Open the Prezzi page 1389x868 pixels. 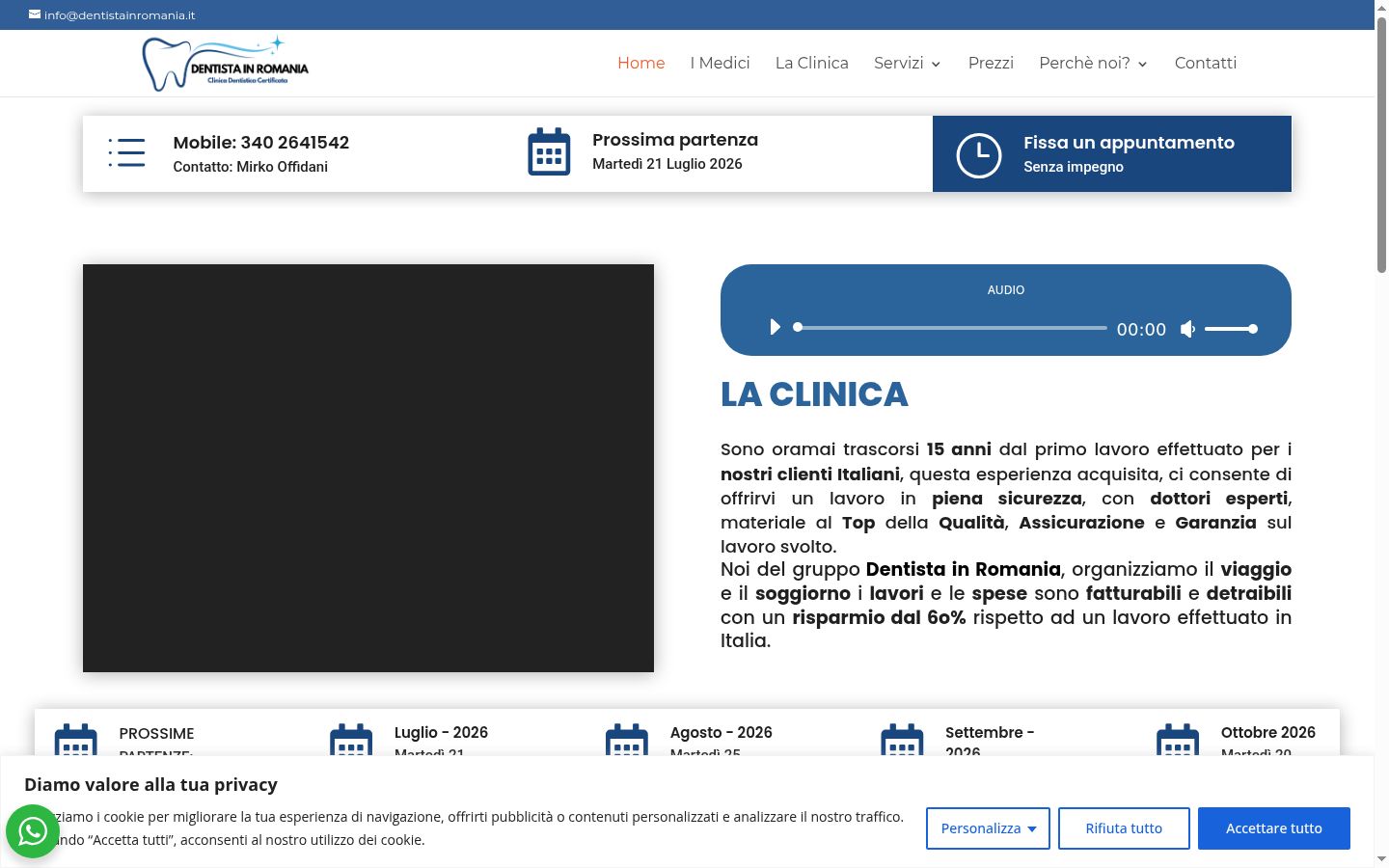click(991, 63)
